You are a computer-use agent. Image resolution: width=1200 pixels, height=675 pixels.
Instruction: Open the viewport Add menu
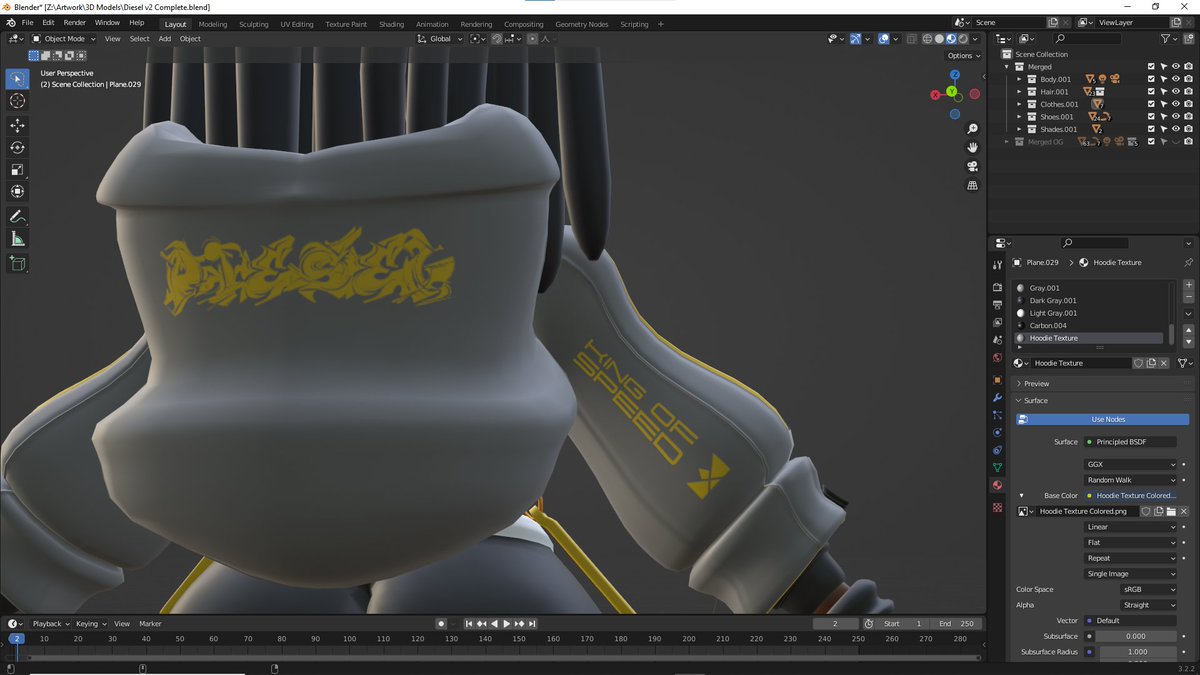point(164,39)
